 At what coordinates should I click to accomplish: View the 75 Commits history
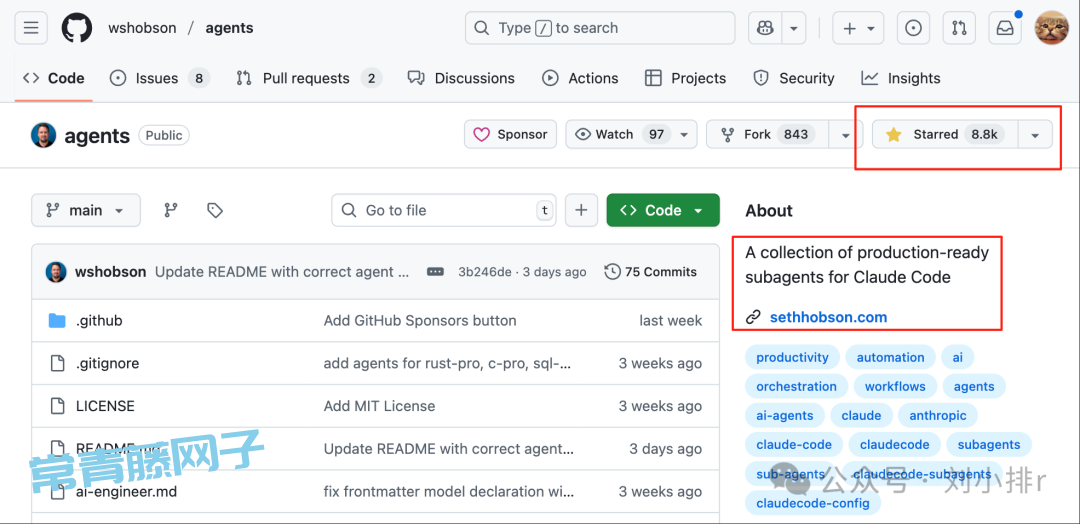tap(650, 271)
